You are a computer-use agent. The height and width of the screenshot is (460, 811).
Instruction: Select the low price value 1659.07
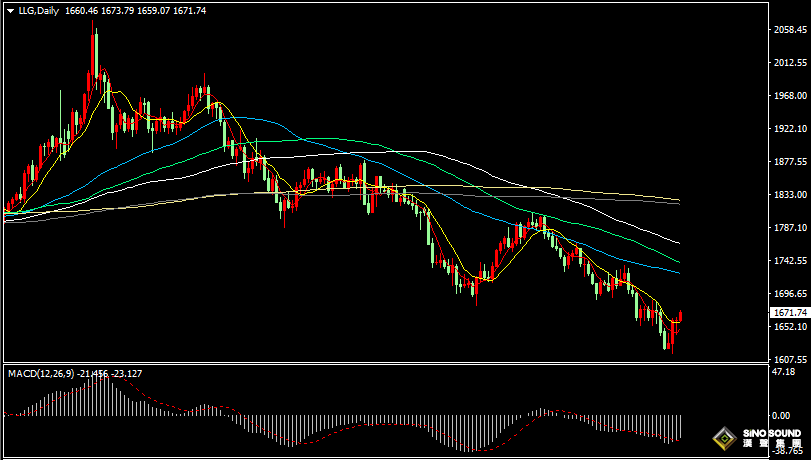[x=153, y=10]
